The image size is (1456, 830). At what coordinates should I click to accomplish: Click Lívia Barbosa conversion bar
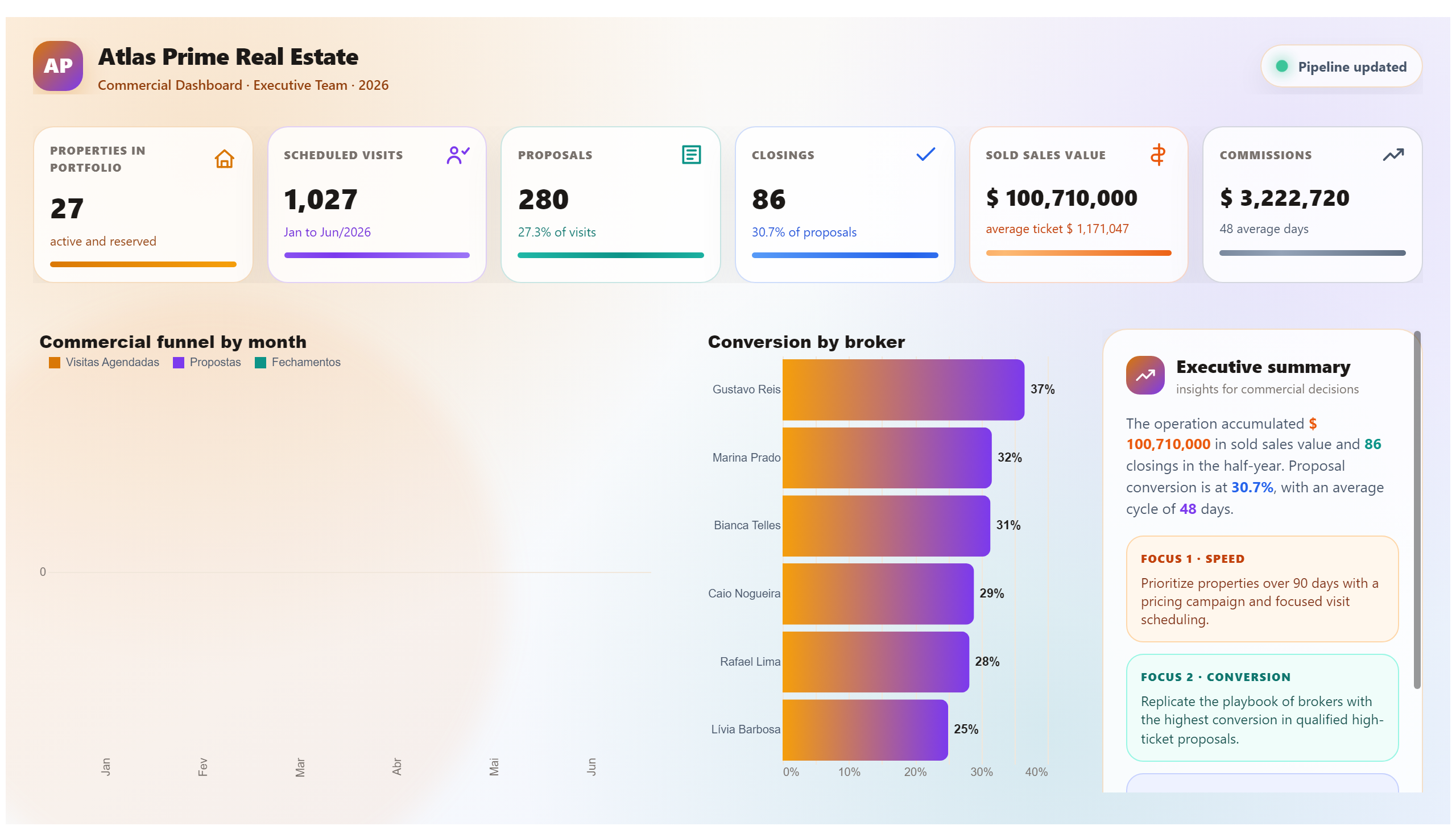[x=864, y=730]
